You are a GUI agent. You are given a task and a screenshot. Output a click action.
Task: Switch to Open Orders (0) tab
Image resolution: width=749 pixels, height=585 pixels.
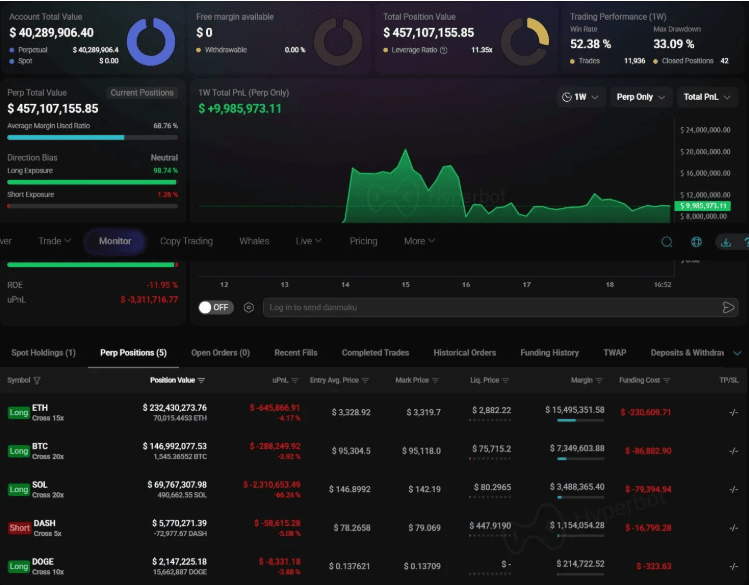pyautogui.click(x=220, y=353)
